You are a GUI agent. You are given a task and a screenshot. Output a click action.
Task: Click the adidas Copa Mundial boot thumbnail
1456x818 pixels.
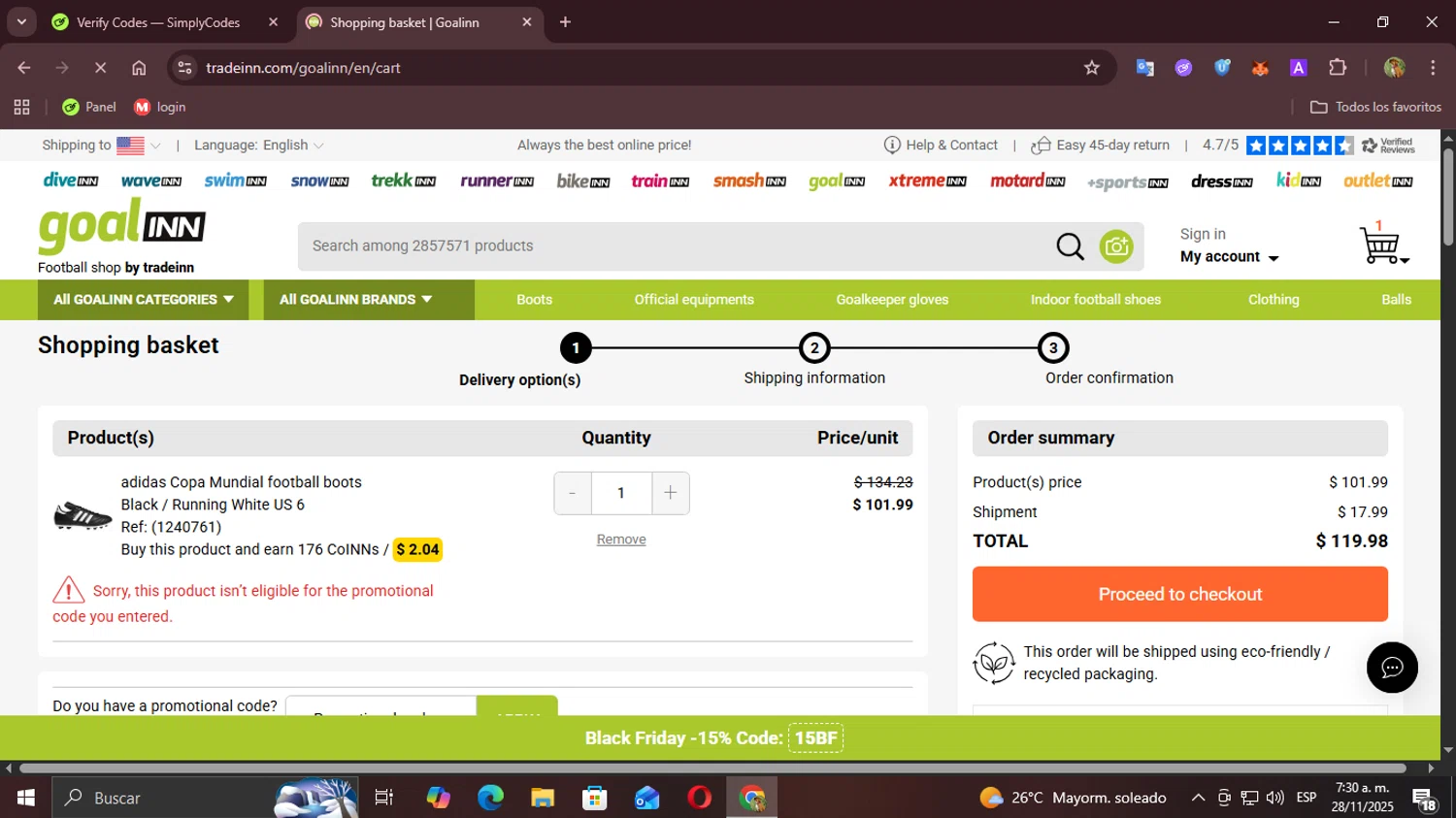[x=83, y=516]
